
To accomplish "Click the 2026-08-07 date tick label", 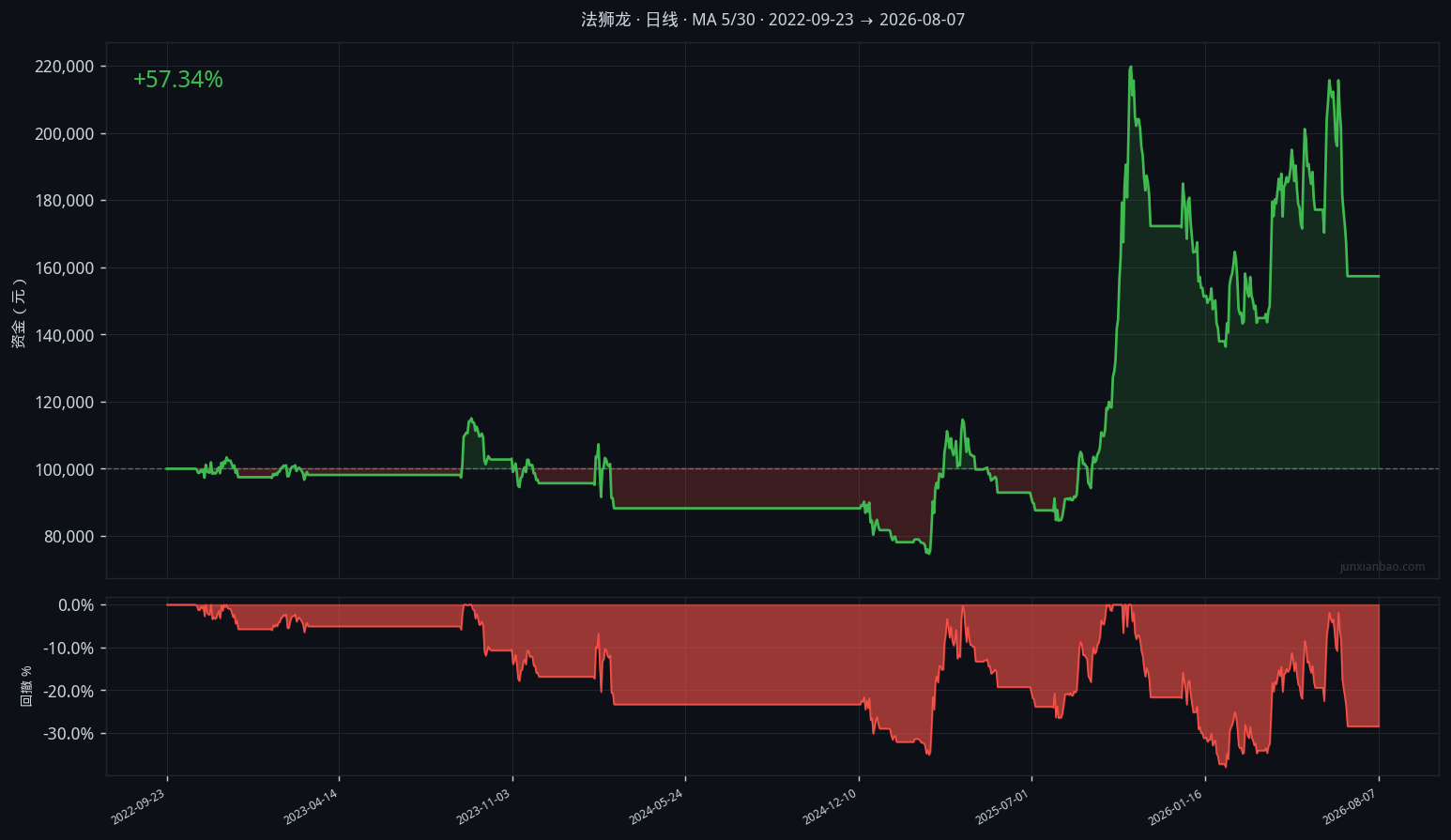I will tap(1351, 807).
